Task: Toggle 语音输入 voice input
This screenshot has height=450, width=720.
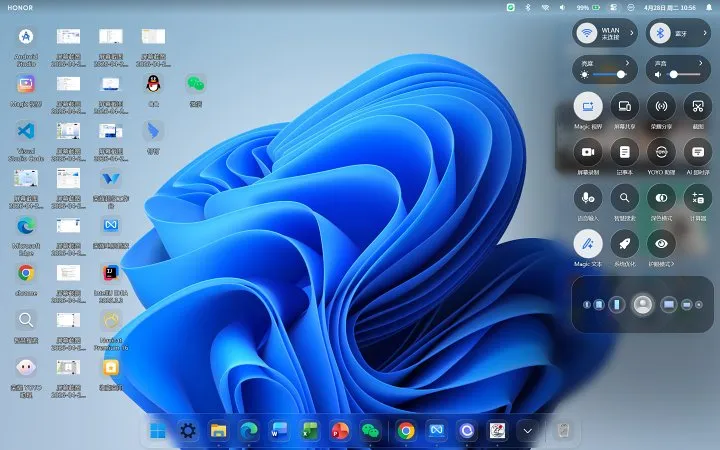Action: pos(588,198)
